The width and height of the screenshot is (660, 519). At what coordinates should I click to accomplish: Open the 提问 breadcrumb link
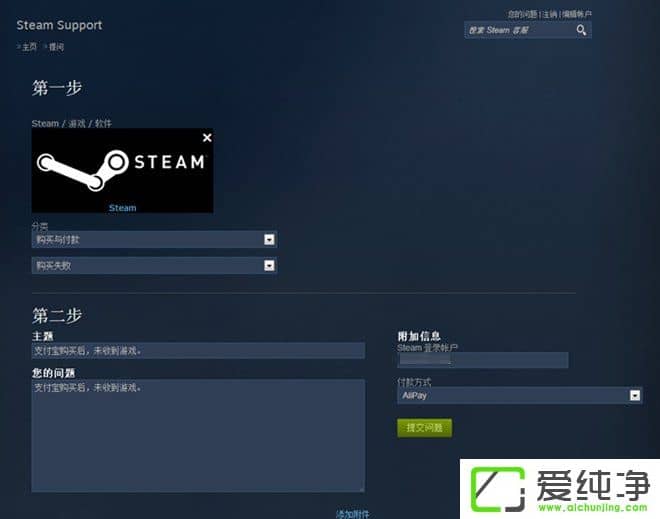pyautogui.click(x=56, y=47)
